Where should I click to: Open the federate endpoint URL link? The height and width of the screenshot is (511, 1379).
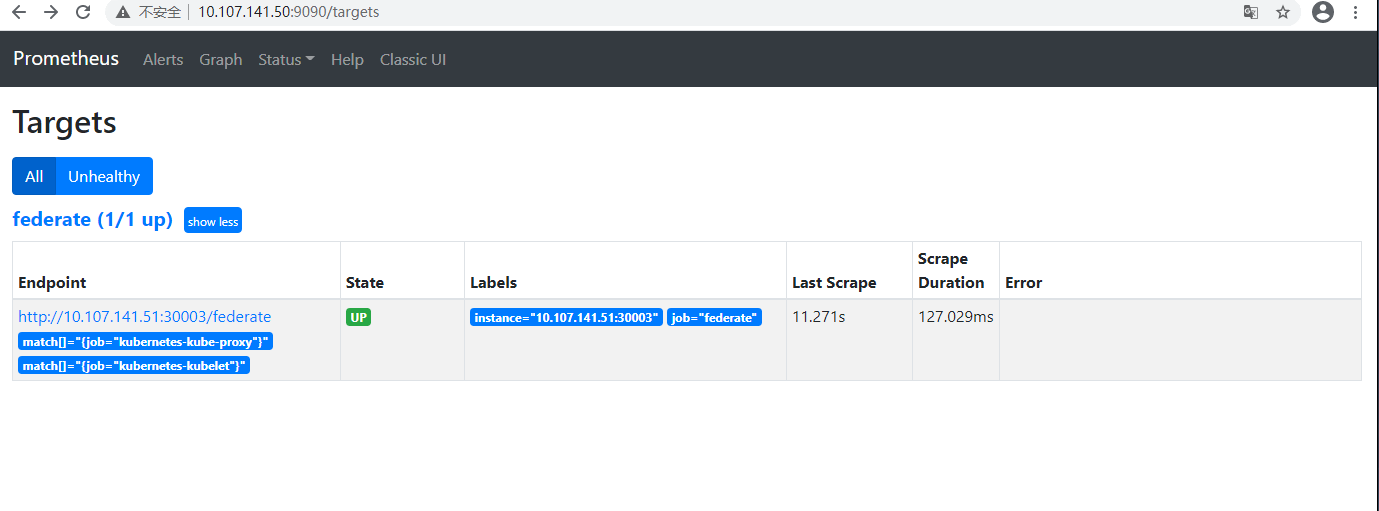pos(145,316)
